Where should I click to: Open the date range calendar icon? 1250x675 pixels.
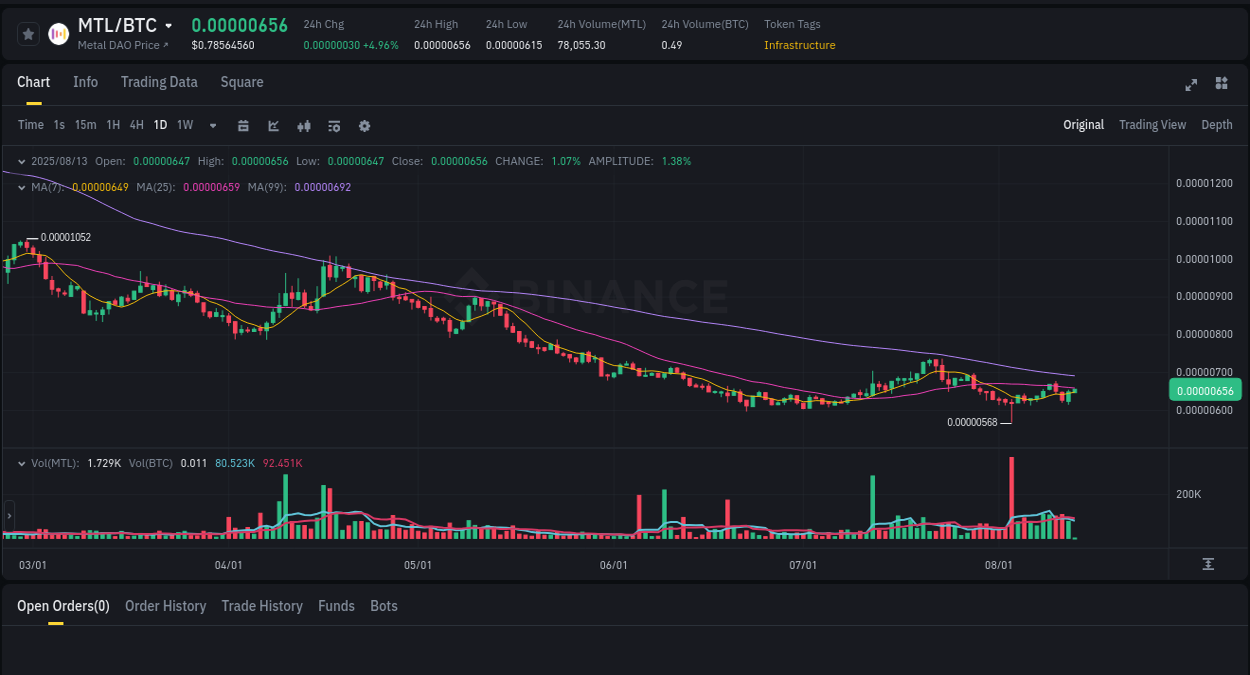pyautogui.click(x=243, y=125)
